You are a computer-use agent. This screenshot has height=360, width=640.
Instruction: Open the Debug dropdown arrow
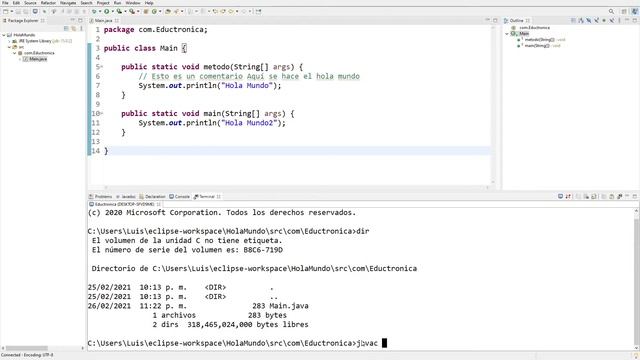(x=100, y=11)
